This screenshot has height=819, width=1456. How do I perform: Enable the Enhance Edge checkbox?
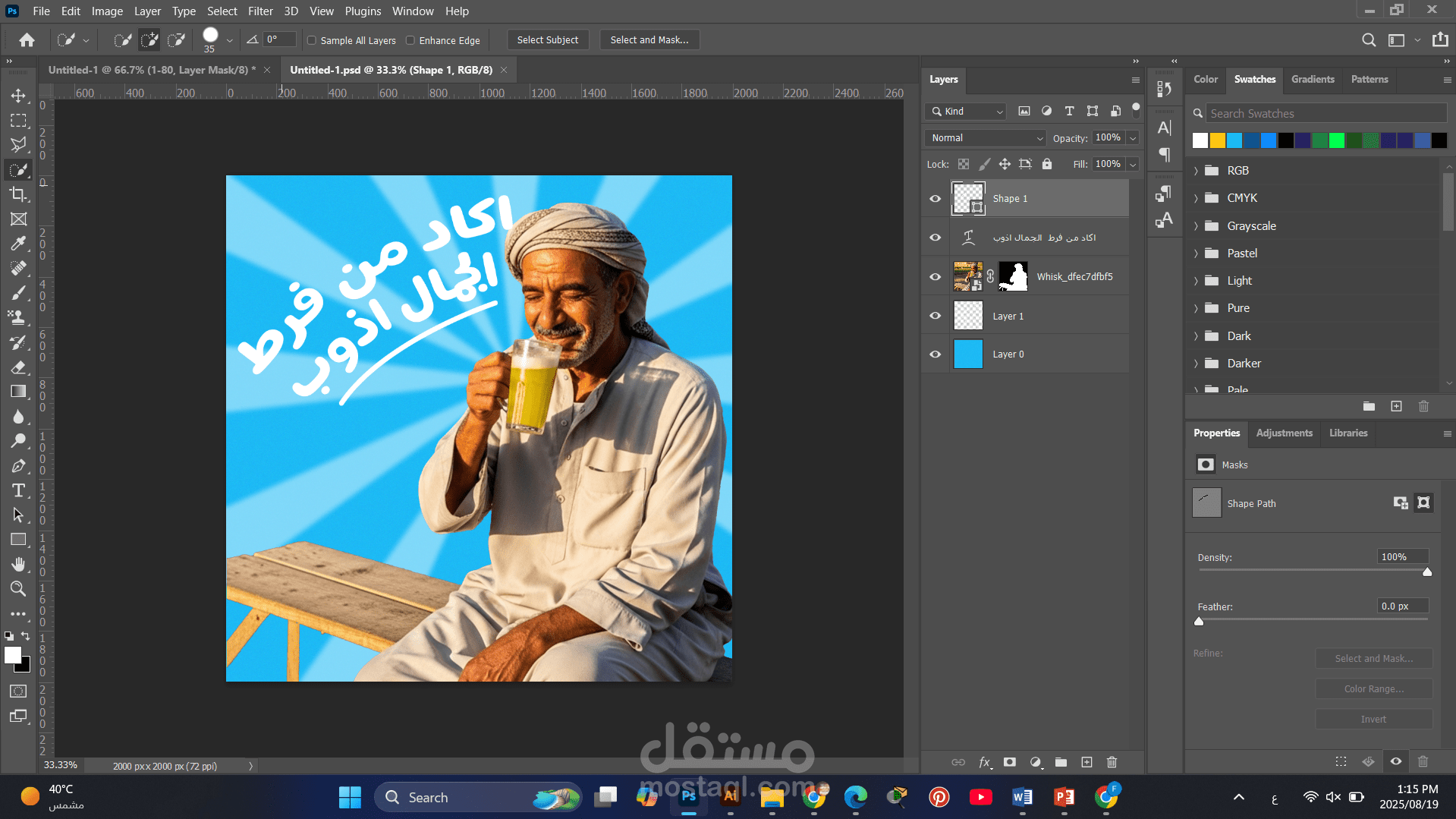(410, 40)
